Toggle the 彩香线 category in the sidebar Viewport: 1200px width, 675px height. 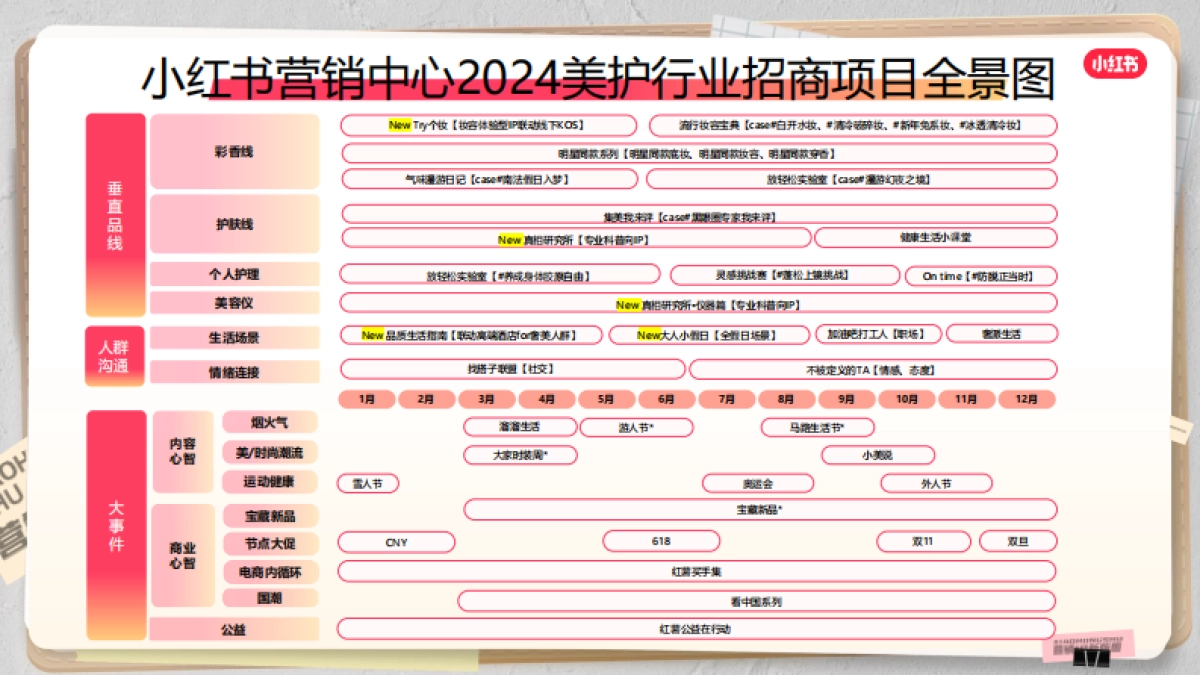click(x=235, y=151)
